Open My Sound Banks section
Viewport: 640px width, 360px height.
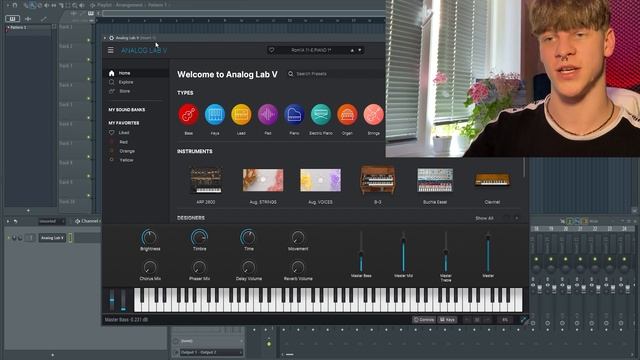pyautogui.click(x=127, y=110)
